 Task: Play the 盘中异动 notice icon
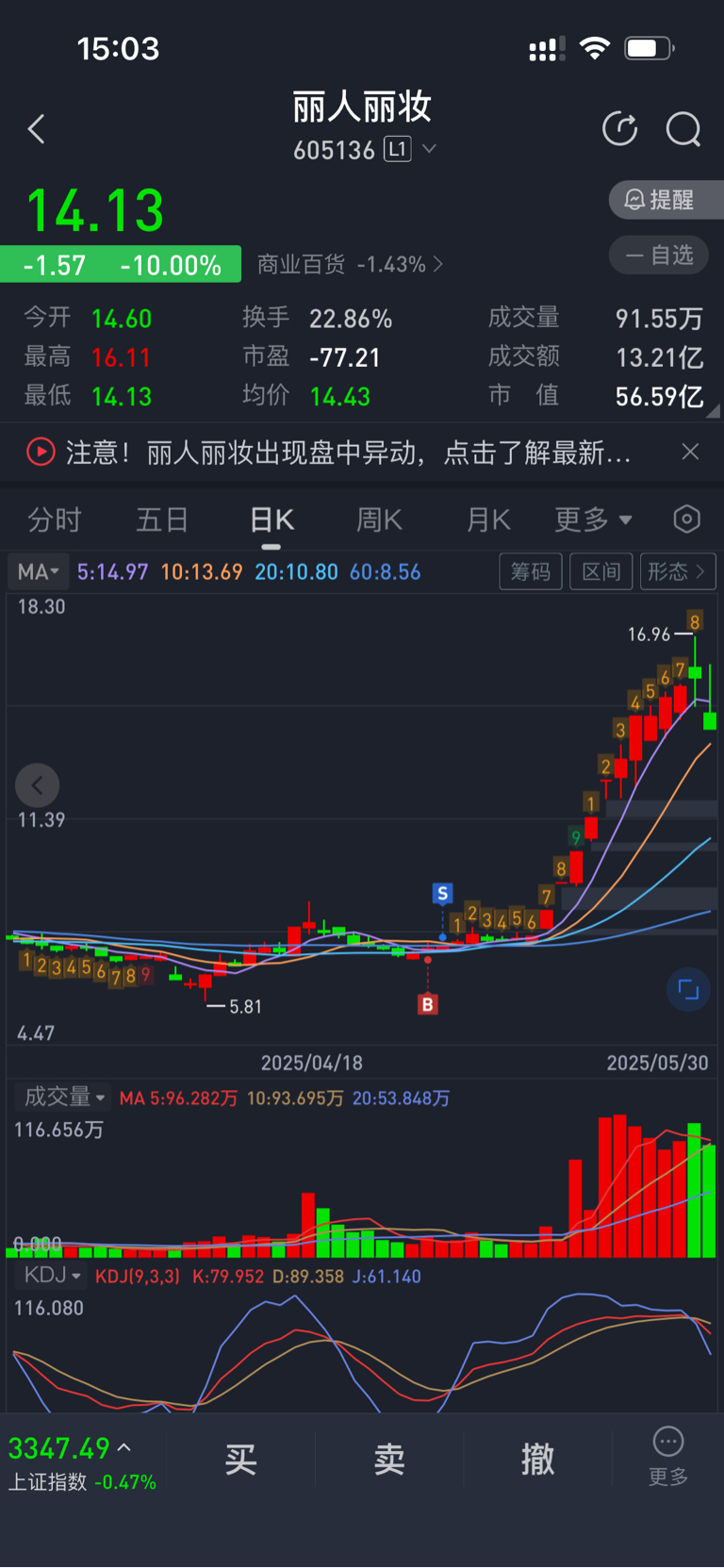pyautogui.click(x=41, y=453)
